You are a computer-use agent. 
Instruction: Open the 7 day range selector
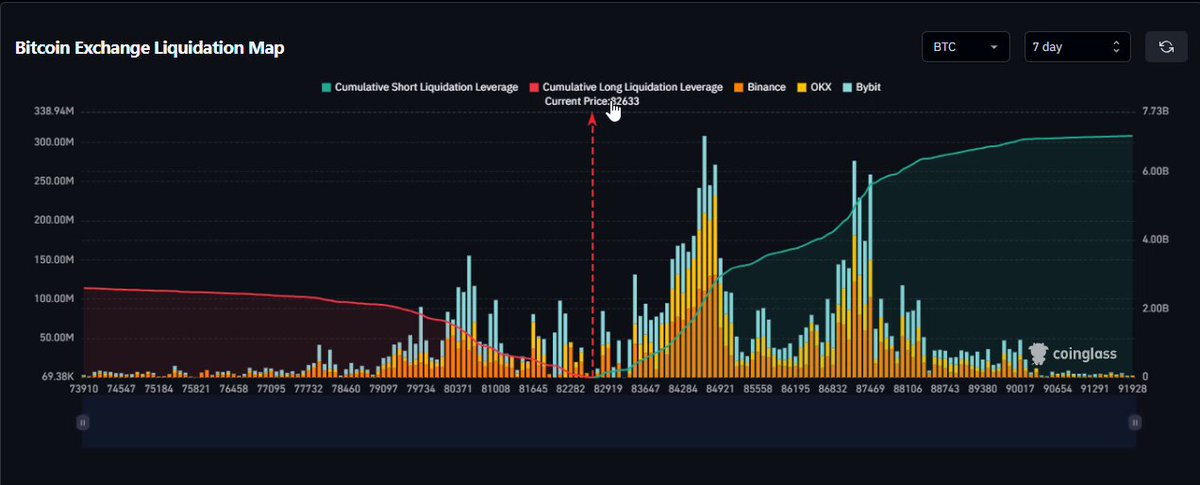[1077, 47]
